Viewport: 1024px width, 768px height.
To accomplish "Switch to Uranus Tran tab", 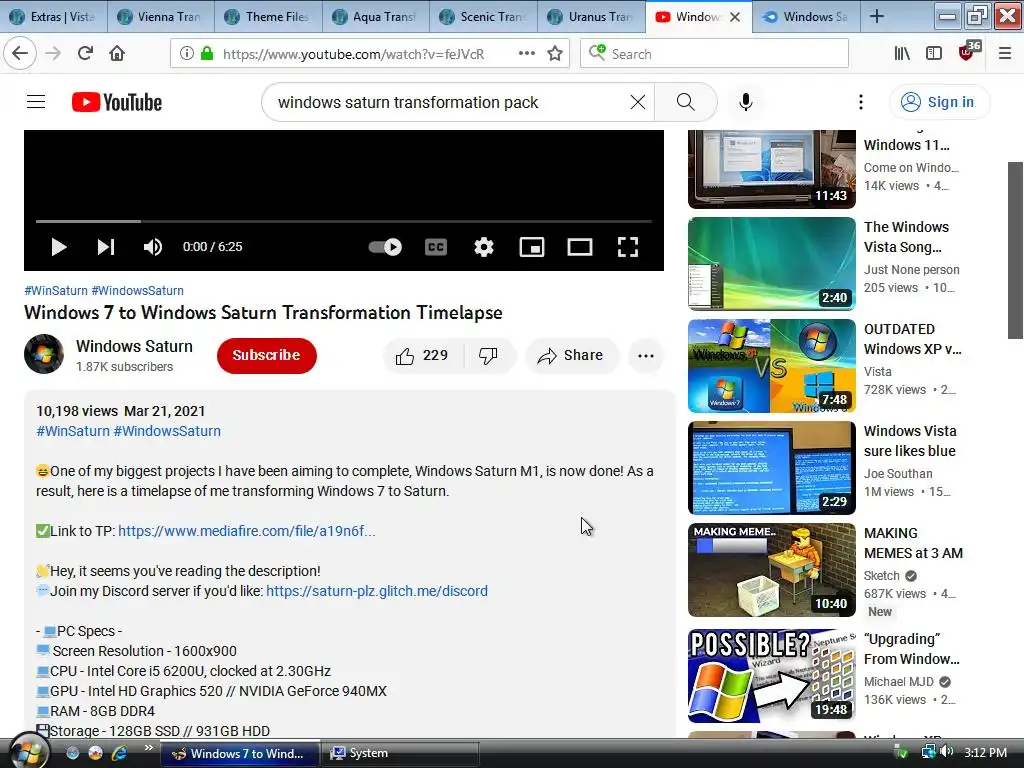I will 591,16.
